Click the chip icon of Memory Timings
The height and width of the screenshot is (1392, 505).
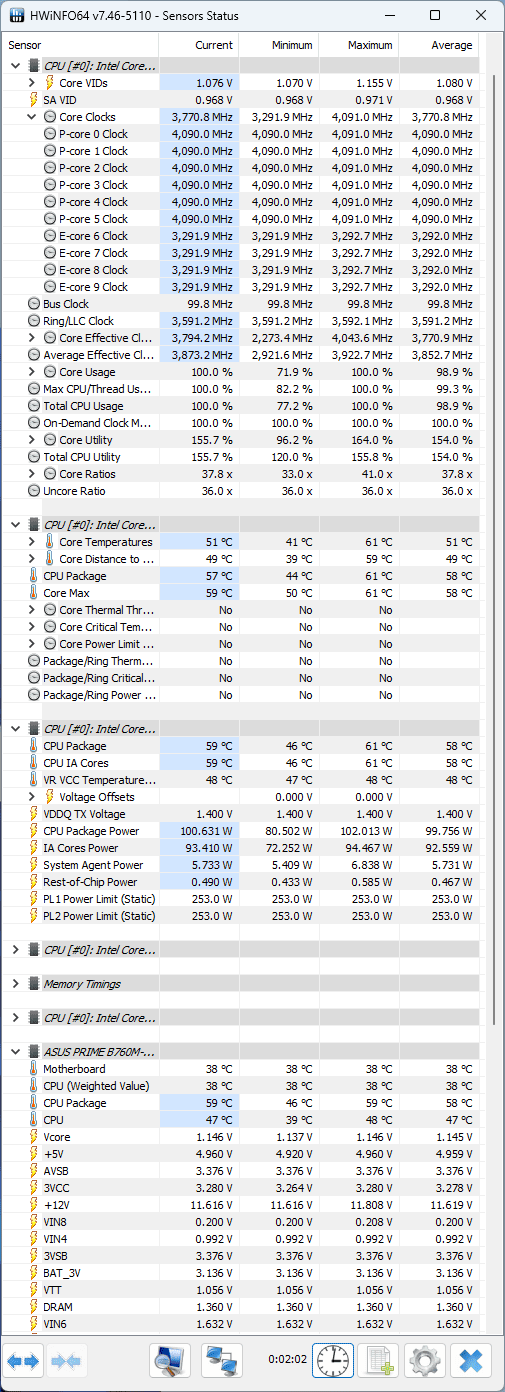(x=34, y=984)
